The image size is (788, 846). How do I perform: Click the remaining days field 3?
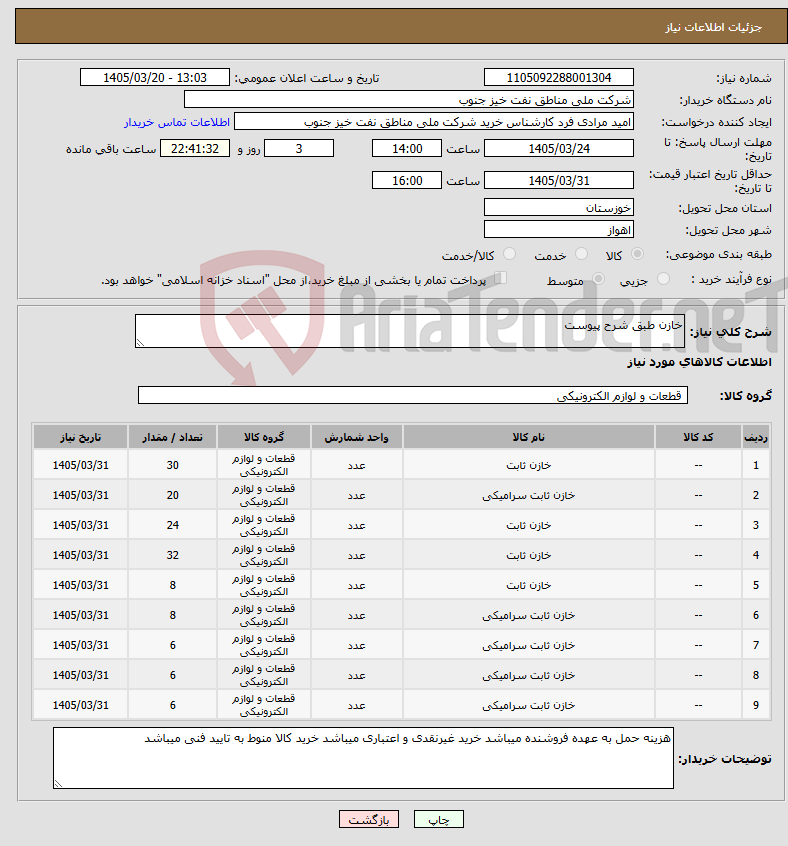click(x=299, y=148)
